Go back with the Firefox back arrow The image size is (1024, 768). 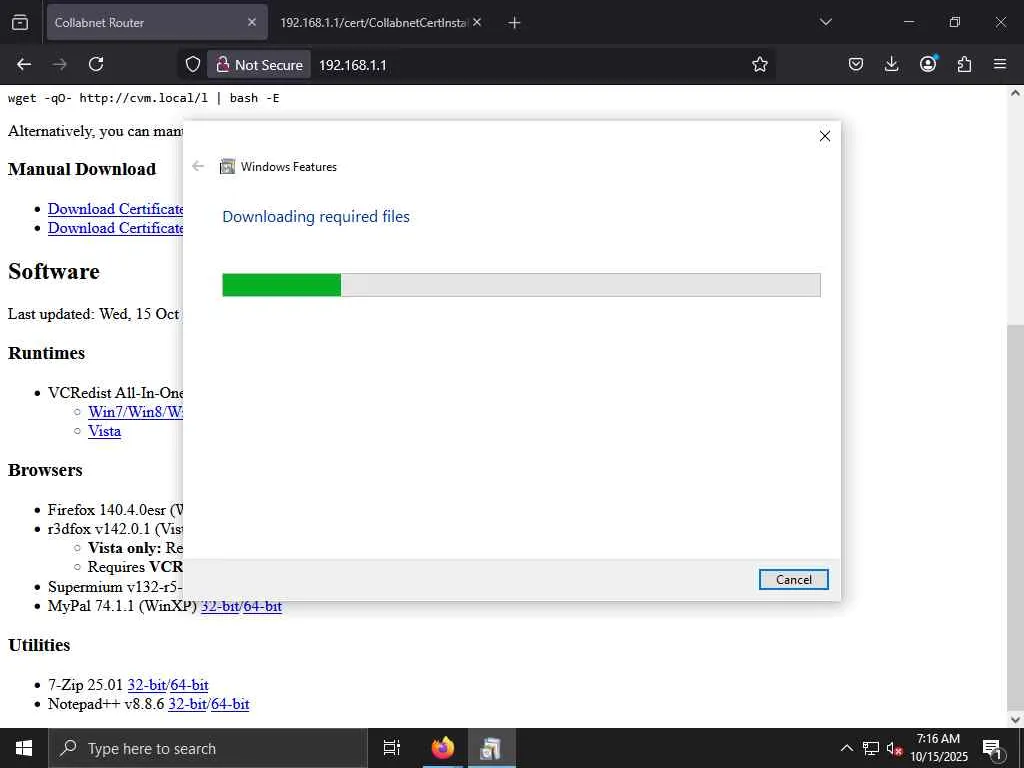[x=24, y=64]
